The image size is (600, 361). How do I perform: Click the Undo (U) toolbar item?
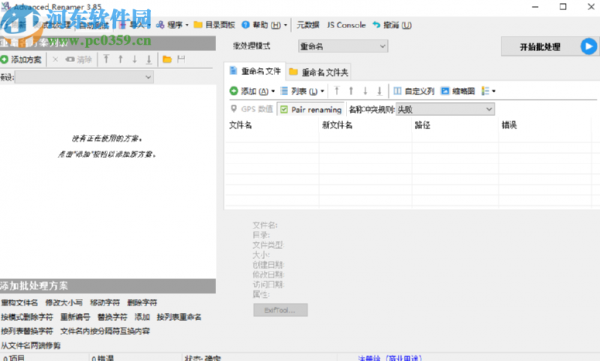tap(392, 25)
